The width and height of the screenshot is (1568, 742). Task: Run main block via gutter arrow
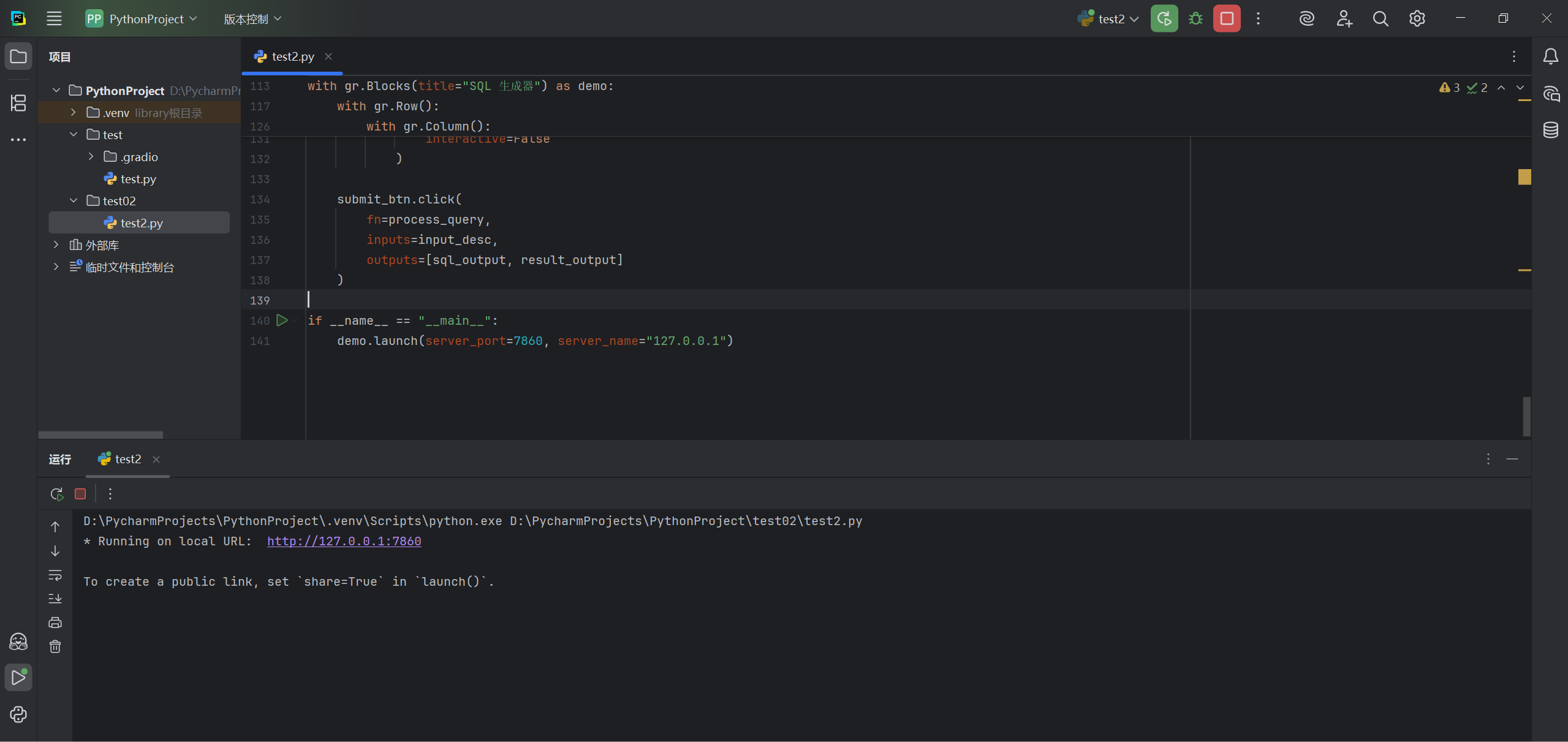[x=282, y=320]
